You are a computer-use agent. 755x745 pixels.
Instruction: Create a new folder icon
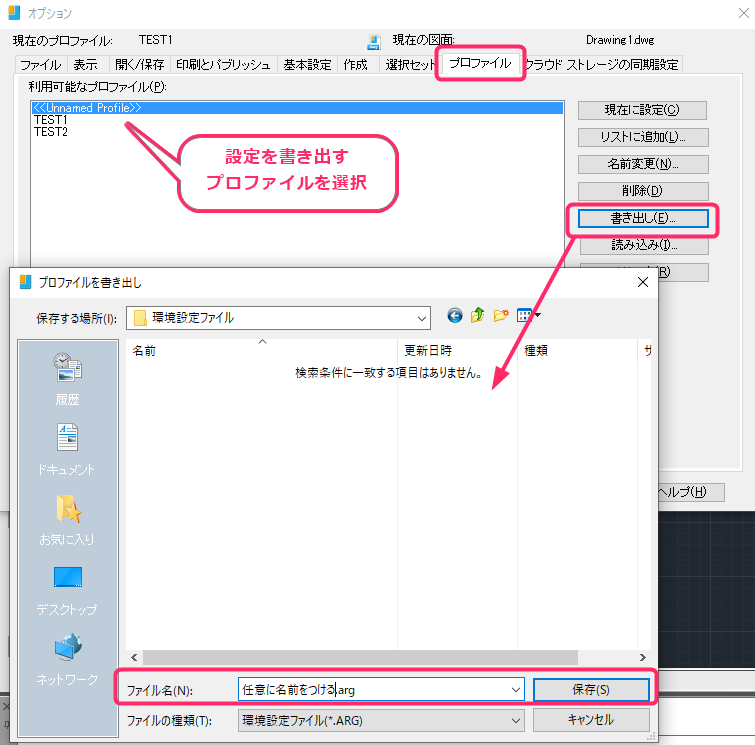pos(500,315)
